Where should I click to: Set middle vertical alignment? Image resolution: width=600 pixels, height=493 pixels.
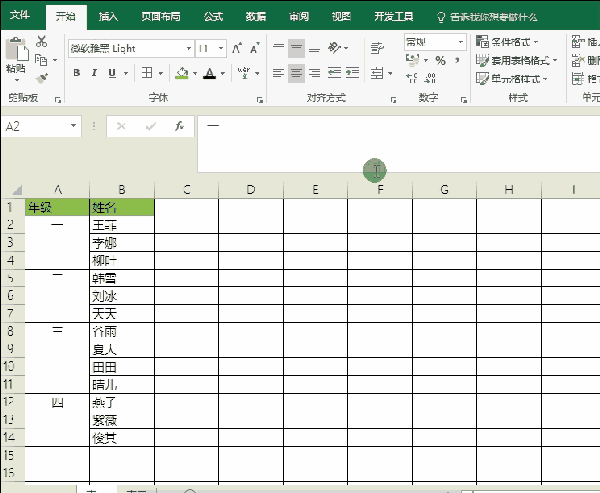pyautogui.click(x=296, y=48)
